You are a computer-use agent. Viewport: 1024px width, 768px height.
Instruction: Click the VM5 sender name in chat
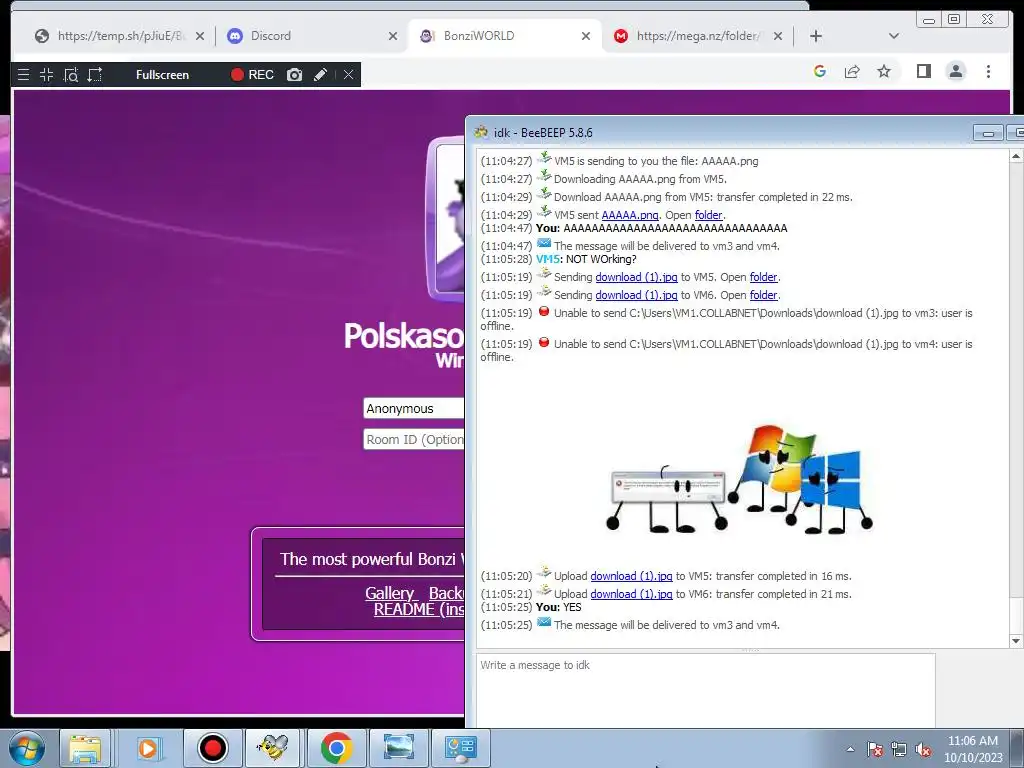coord(547,259)
